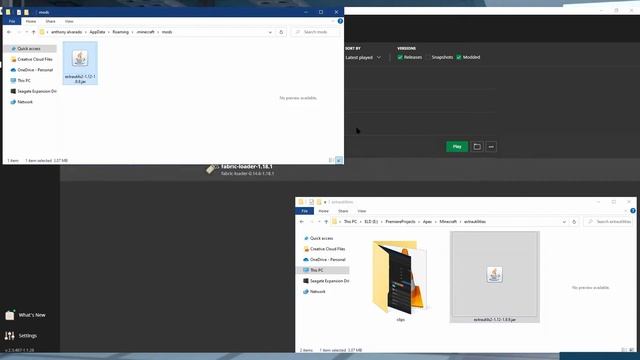The height and width of the screenshot is (360, 640).
Task: Open What's New in the launcher sidebar
Action: click(x=26, y=315)
